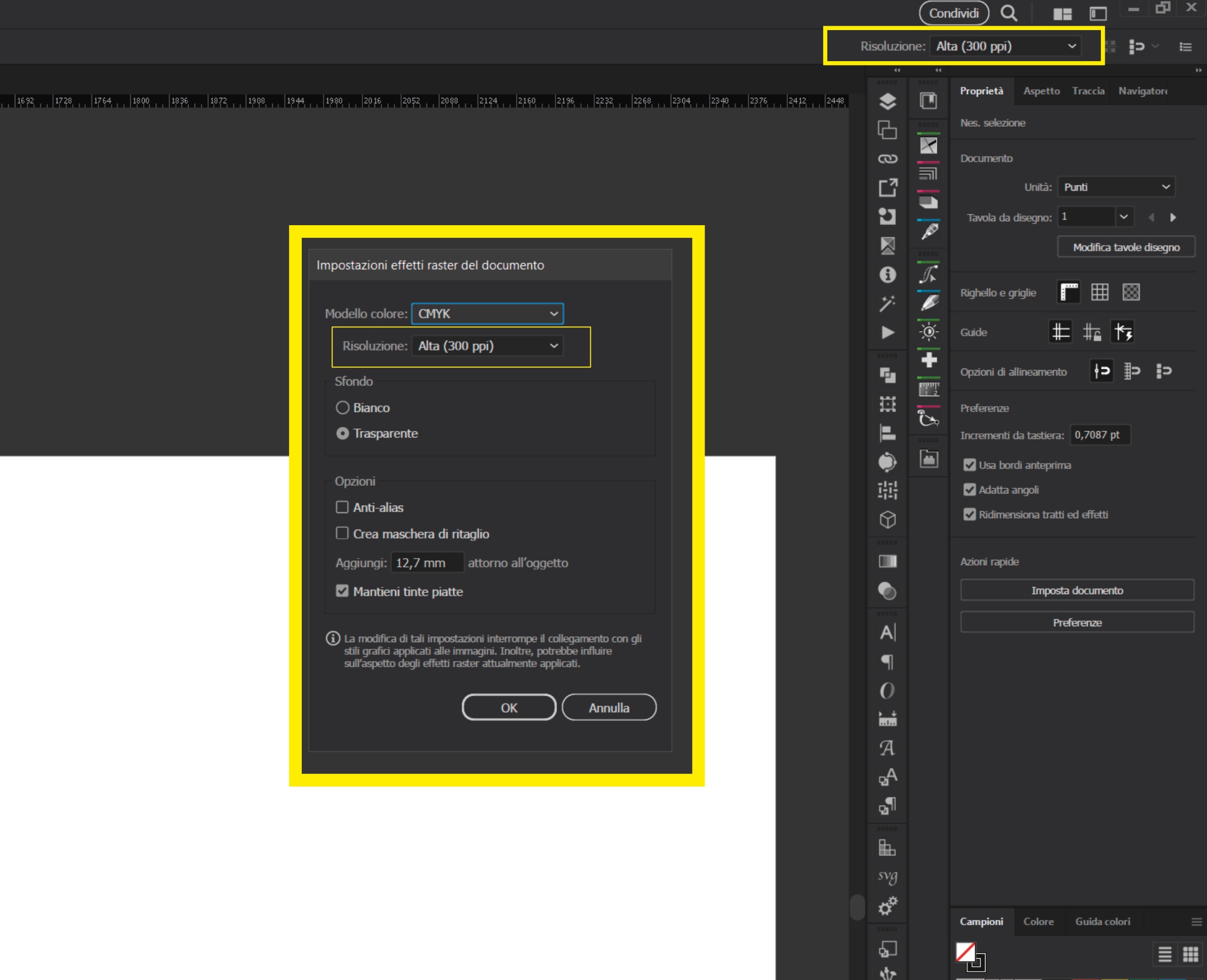1207x980 pixels.
Task: Open the Carattere panel icon
Action: (x=887, y=633)
